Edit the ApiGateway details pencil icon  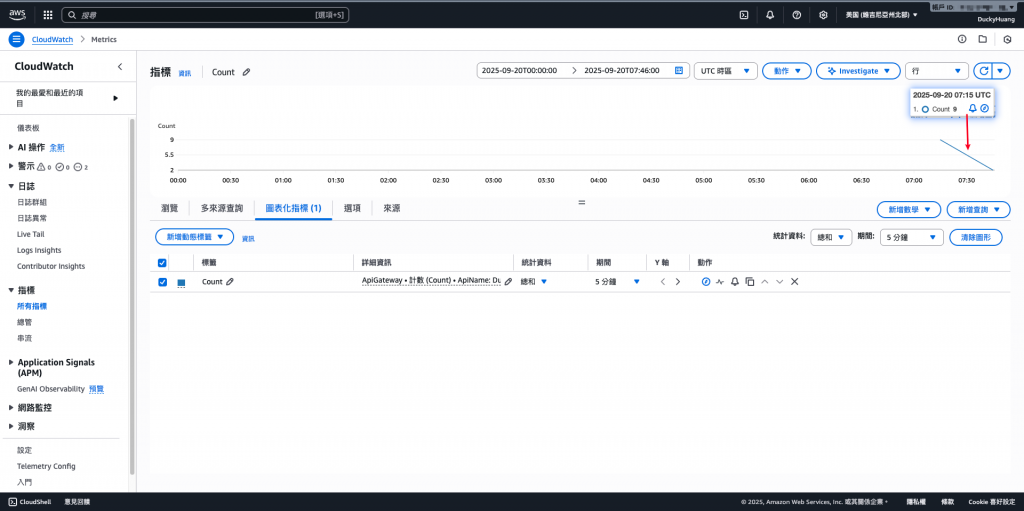click(x=508, y=282)
